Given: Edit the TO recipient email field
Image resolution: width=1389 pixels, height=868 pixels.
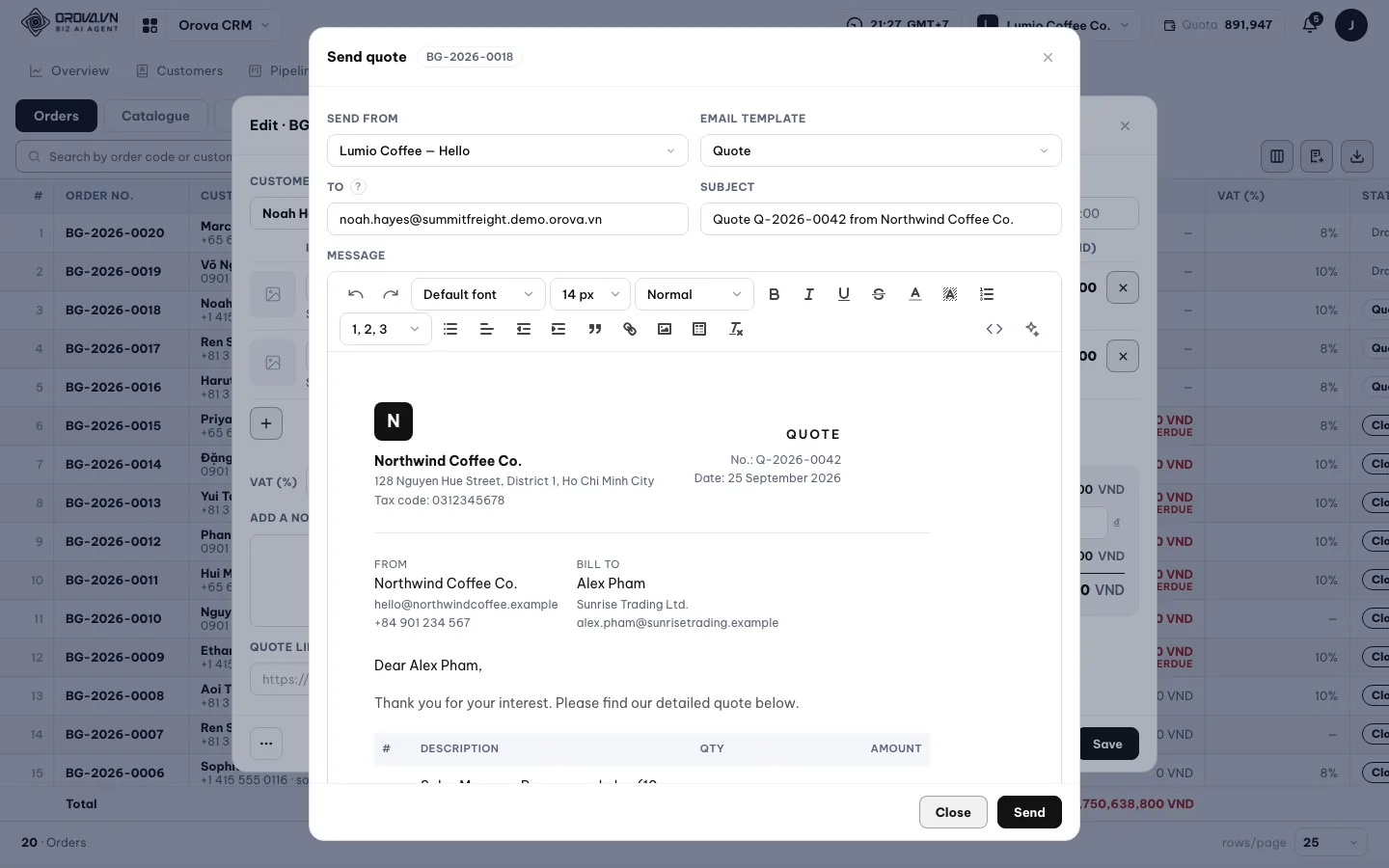Looking at the screenshot, I should click(x=507, y=219).
